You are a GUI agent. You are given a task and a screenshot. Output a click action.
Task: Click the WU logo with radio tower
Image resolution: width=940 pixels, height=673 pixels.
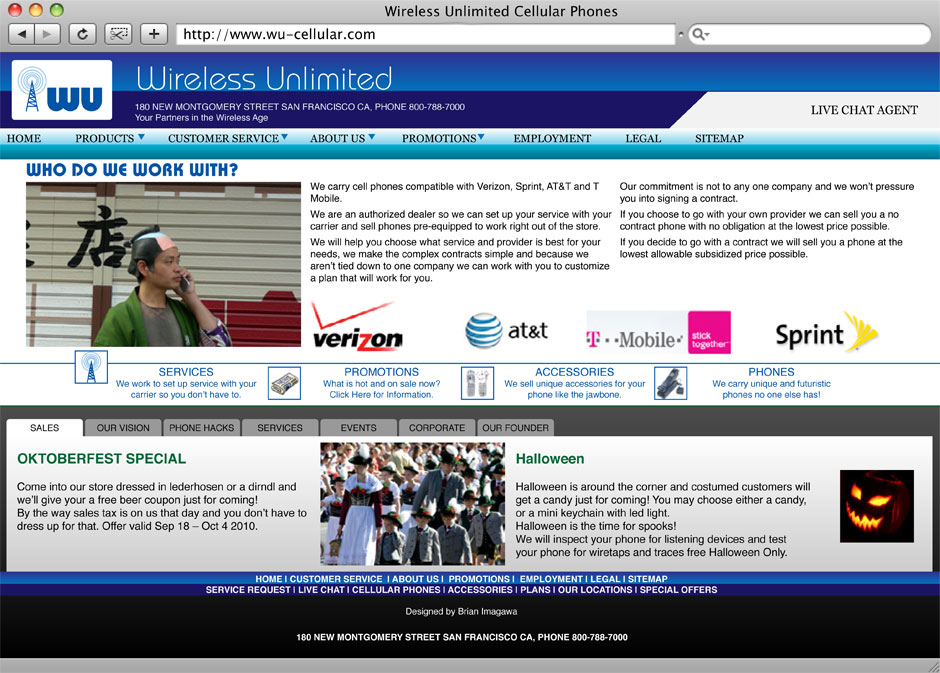coord(62,90)
